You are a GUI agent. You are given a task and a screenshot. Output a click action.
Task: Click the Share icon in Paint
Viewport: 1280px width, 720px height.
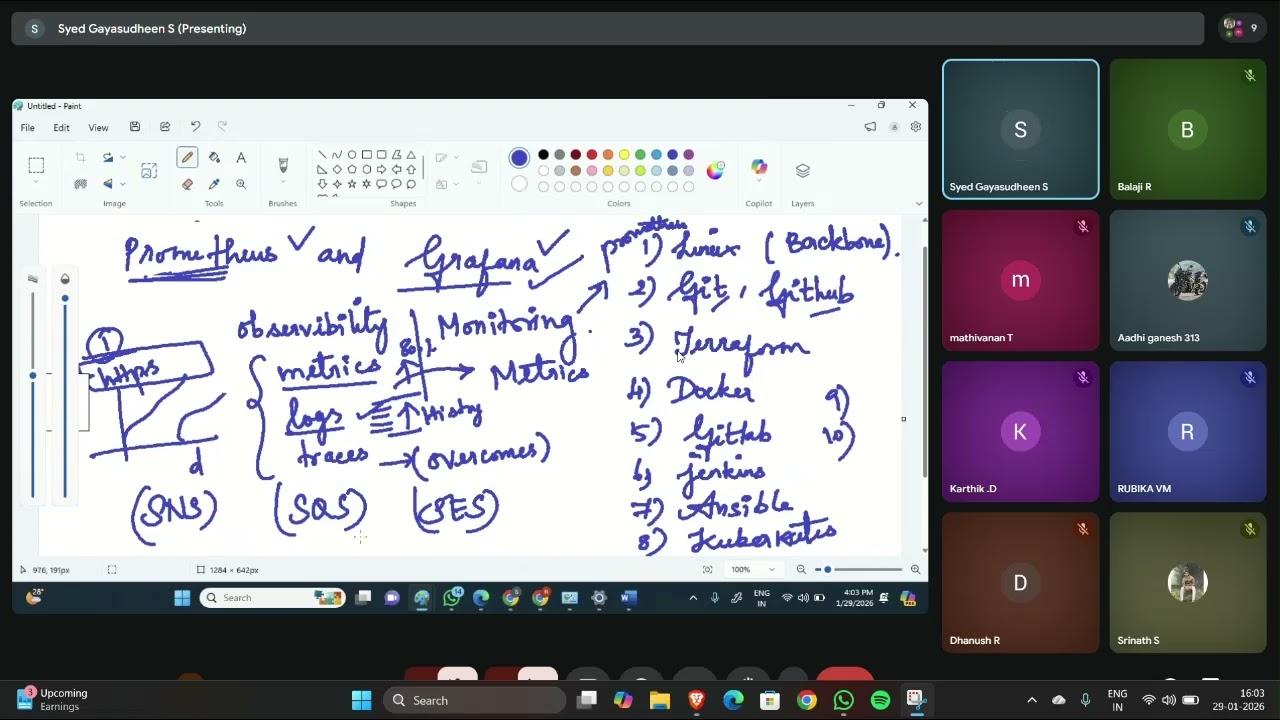pyautogui.click(x=165, y=127)
